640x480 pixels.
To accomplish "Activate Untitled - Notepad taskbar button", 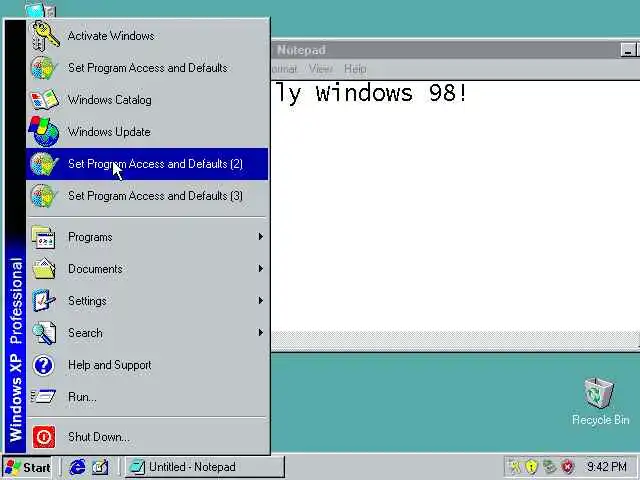I will pyautogui.click(x=204, y=467).
